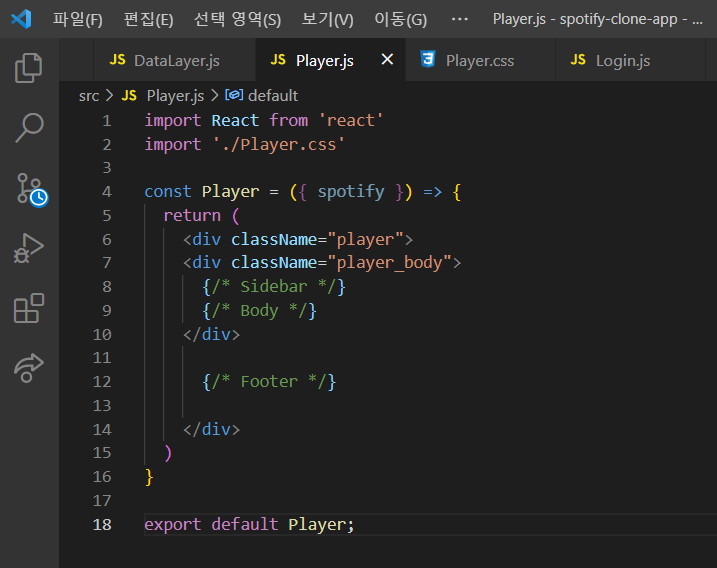Viewport: 717px width, 568px height.
Task: Click the return keyword on line 5
Action: tap(192, 215)
